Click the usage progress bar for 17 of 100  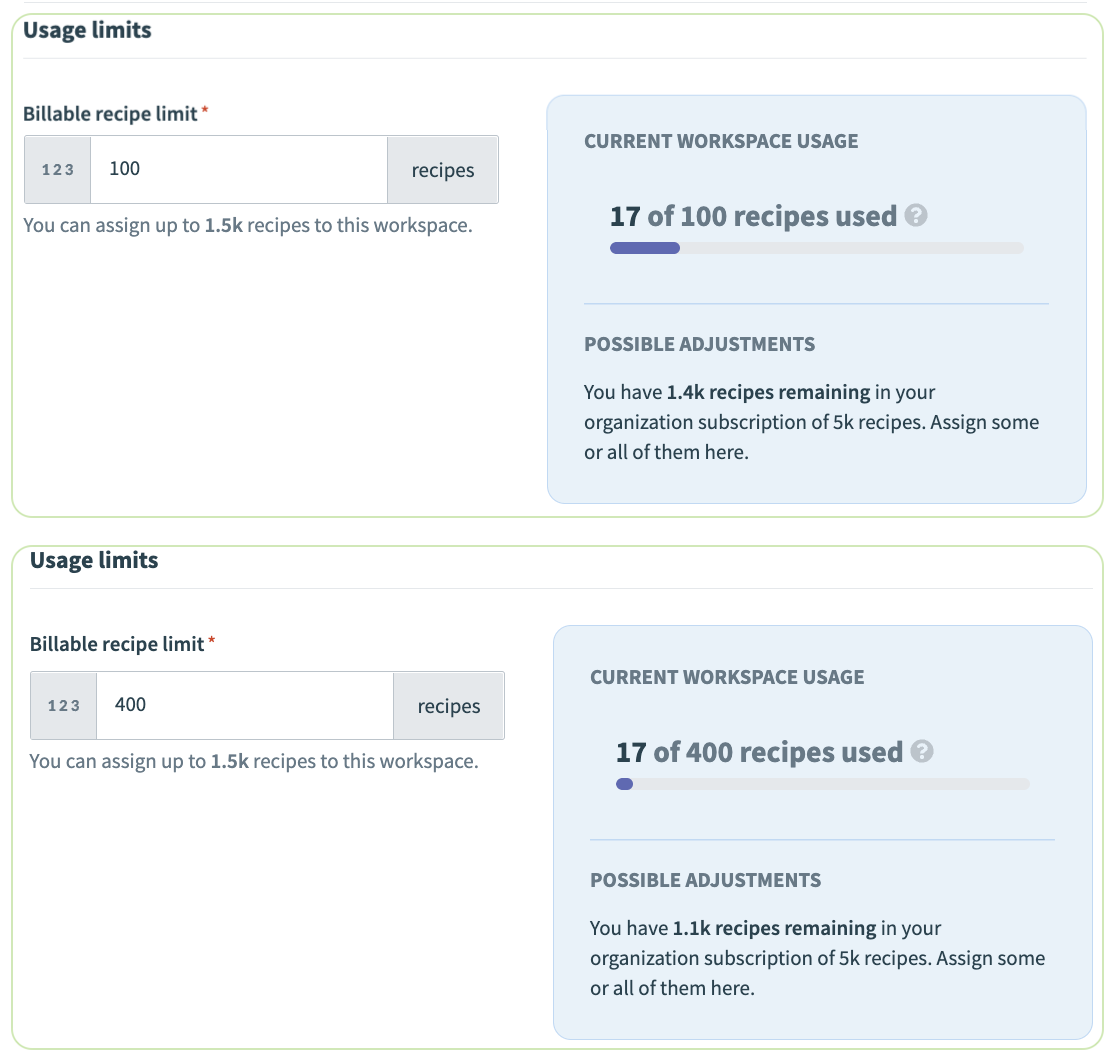click(x=816, y=248)
